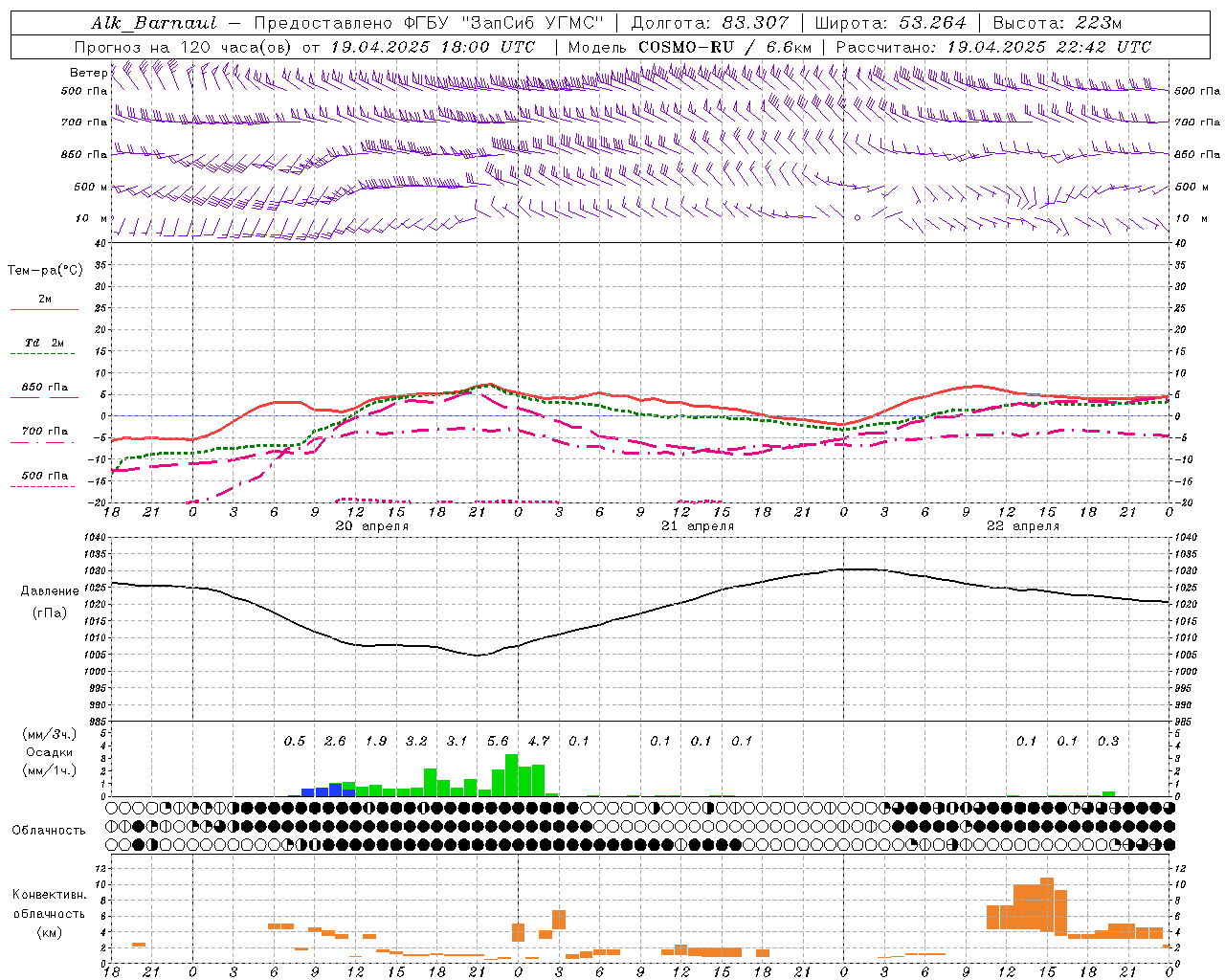Click the 'Тем-ра(°C)' temperature axis title
1225x980 pixels.
[45, 271]
